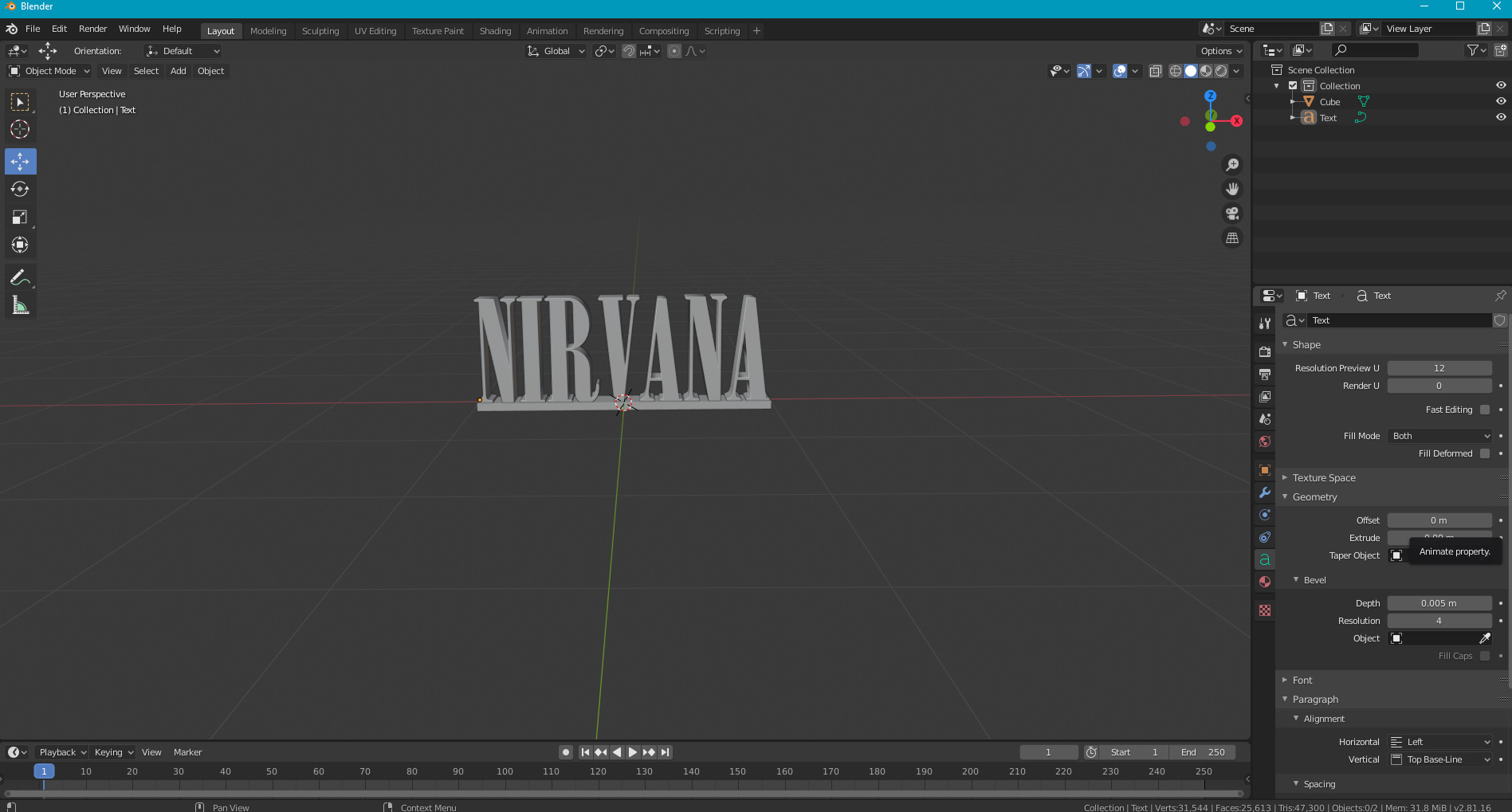Open the Modifier Properties wrench tab
This screenshot has width=1512, height=812.
pos(1264,493)
